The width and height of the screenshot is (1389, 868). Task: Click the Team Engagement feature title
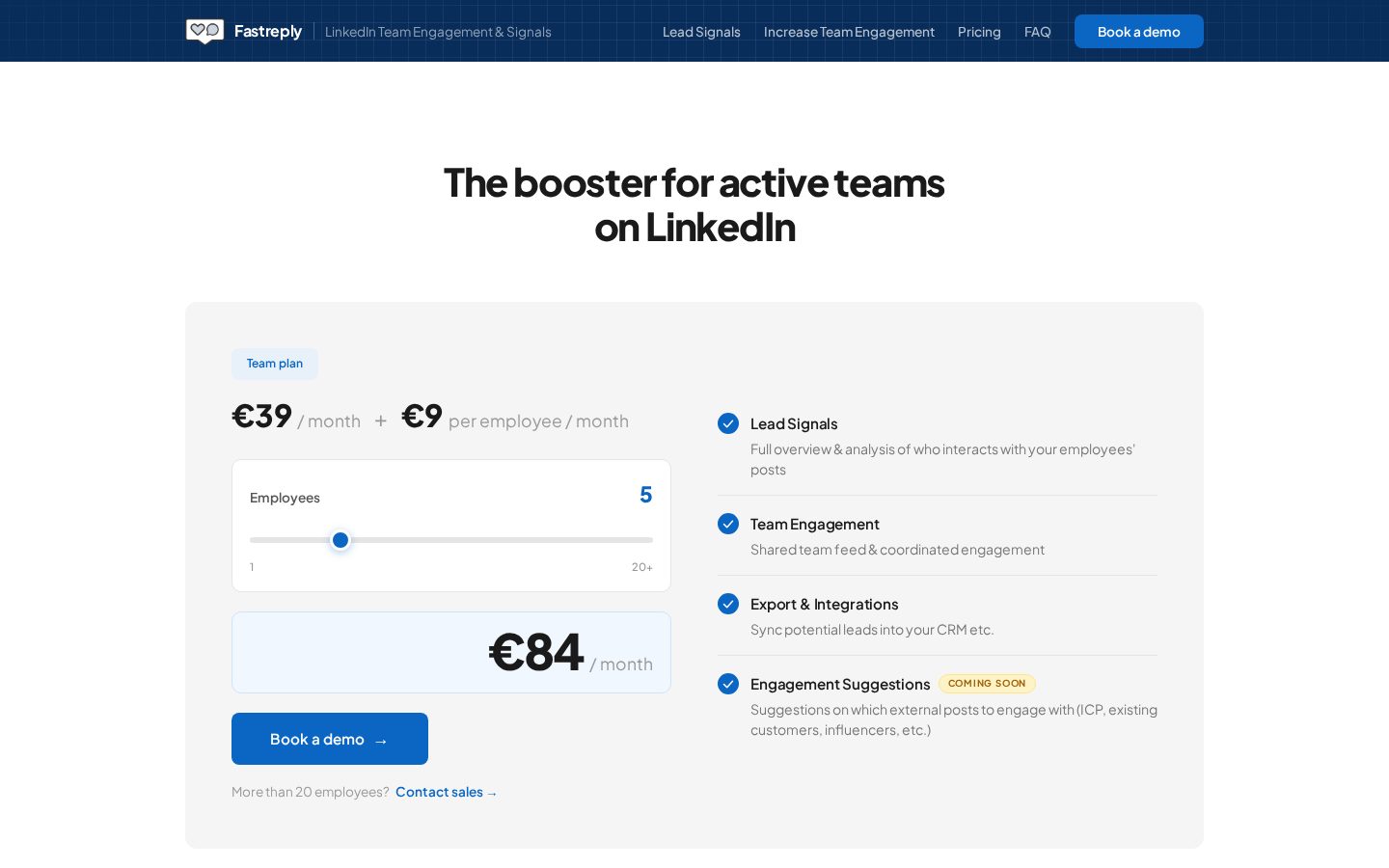[815, 524]
